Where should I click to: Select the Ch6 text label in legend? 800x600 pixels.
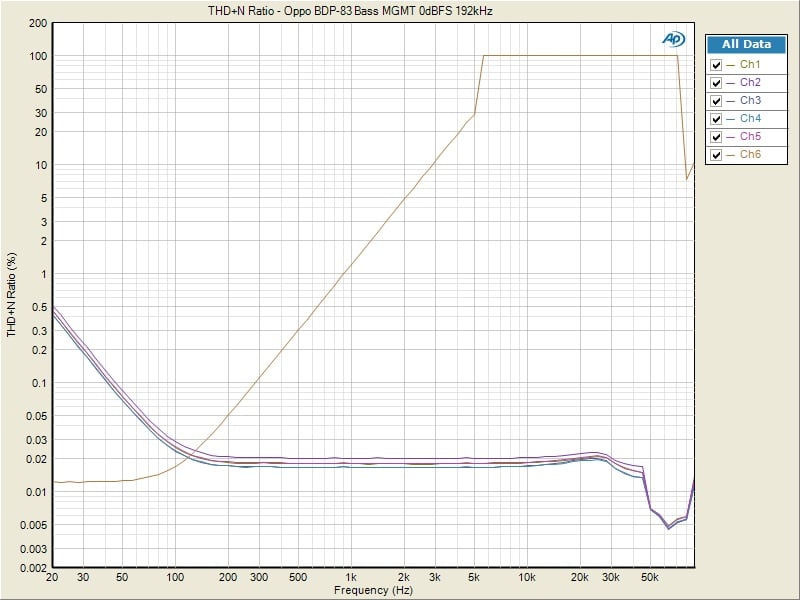(x=750, y=155)
